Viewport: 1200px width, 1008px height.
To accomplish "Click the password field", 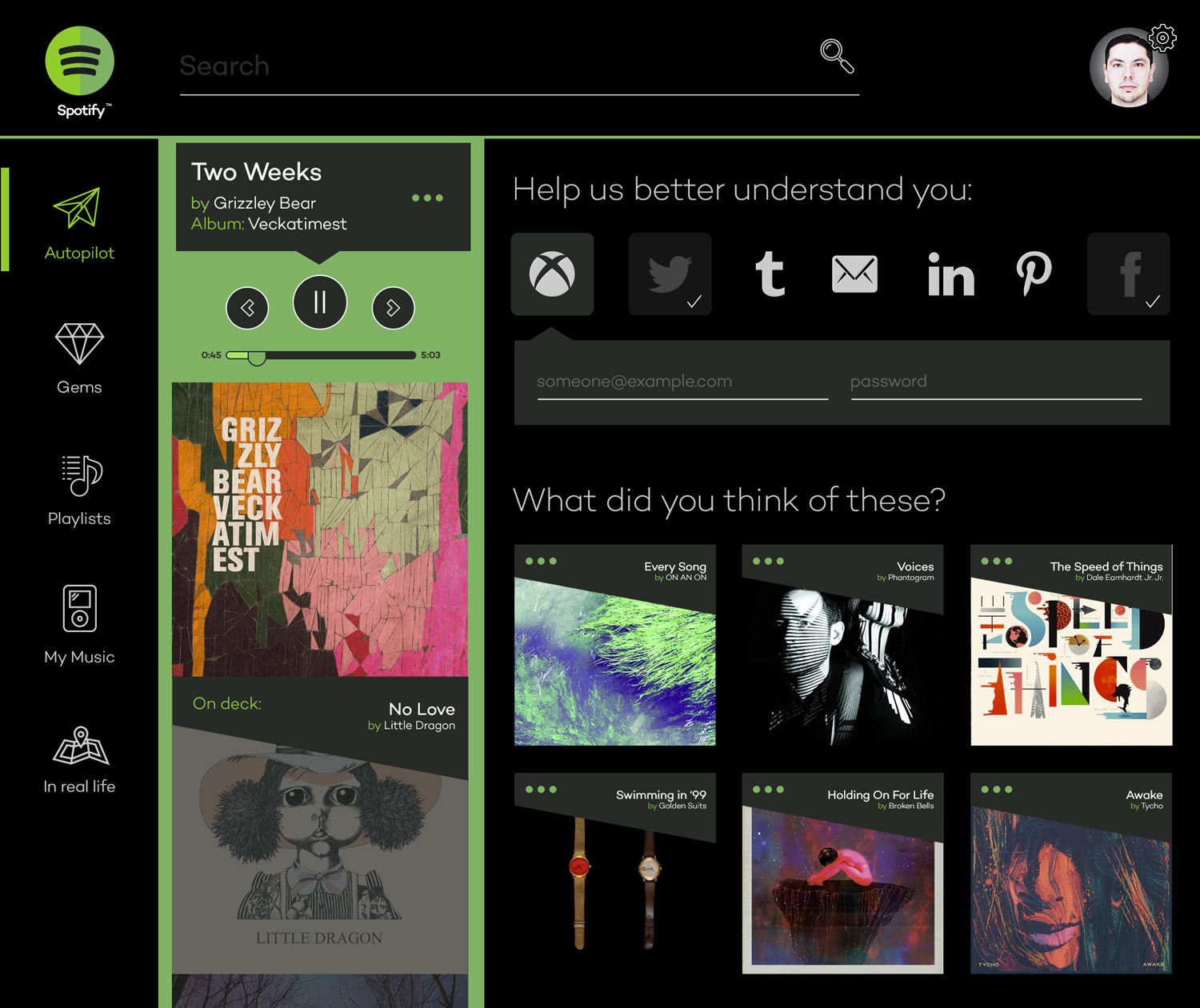I will point(996,382).
